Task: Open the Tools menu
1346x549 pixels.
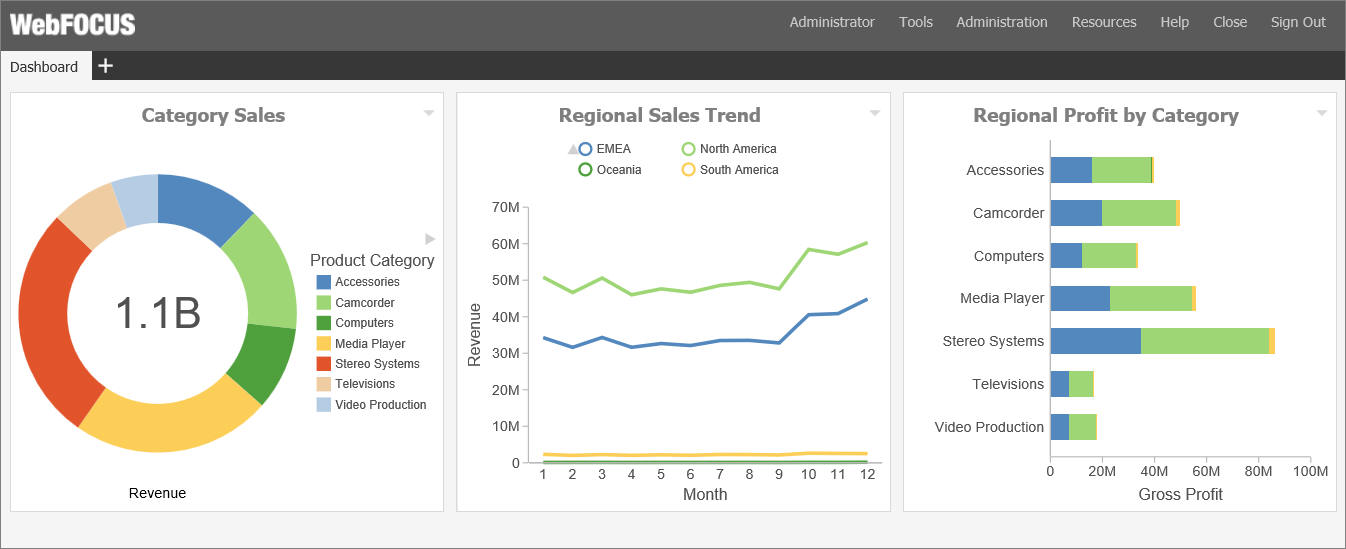Action: [x=915, y=22]
